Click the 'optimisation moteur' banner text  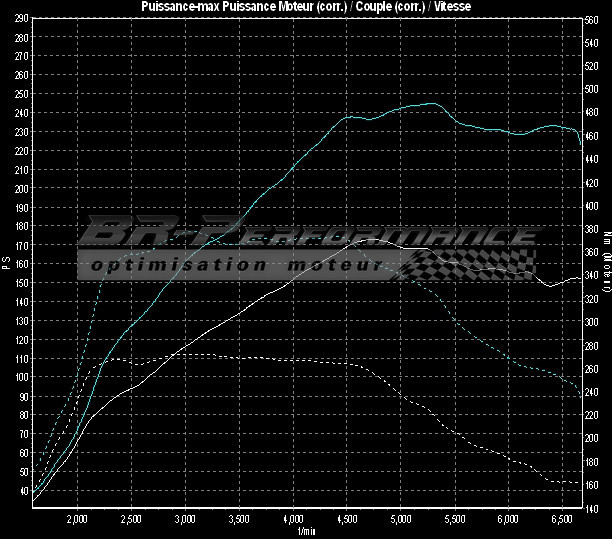click(235, 266)
